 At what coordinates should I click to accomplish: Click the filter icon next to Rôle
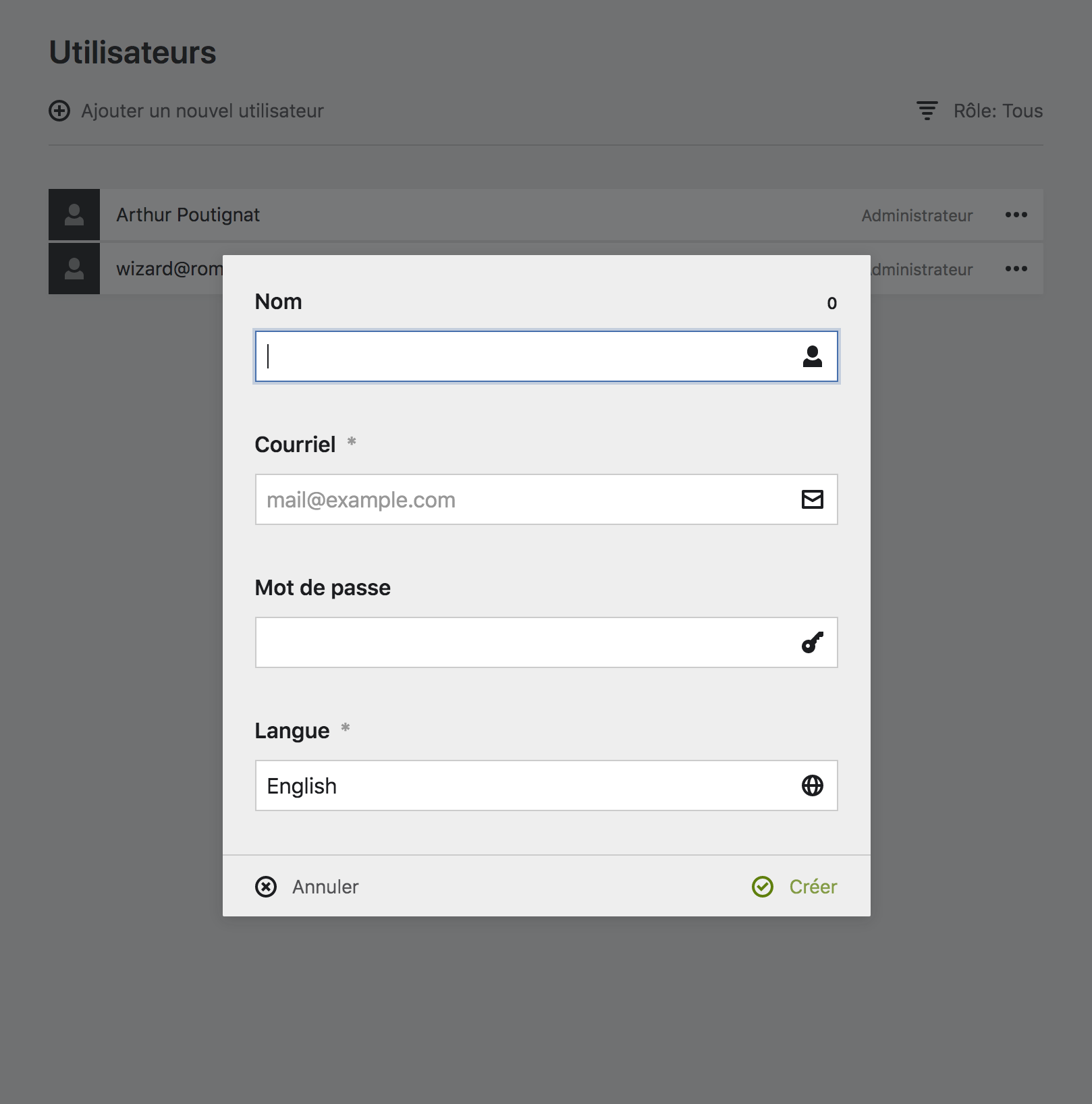pos(927,111)
